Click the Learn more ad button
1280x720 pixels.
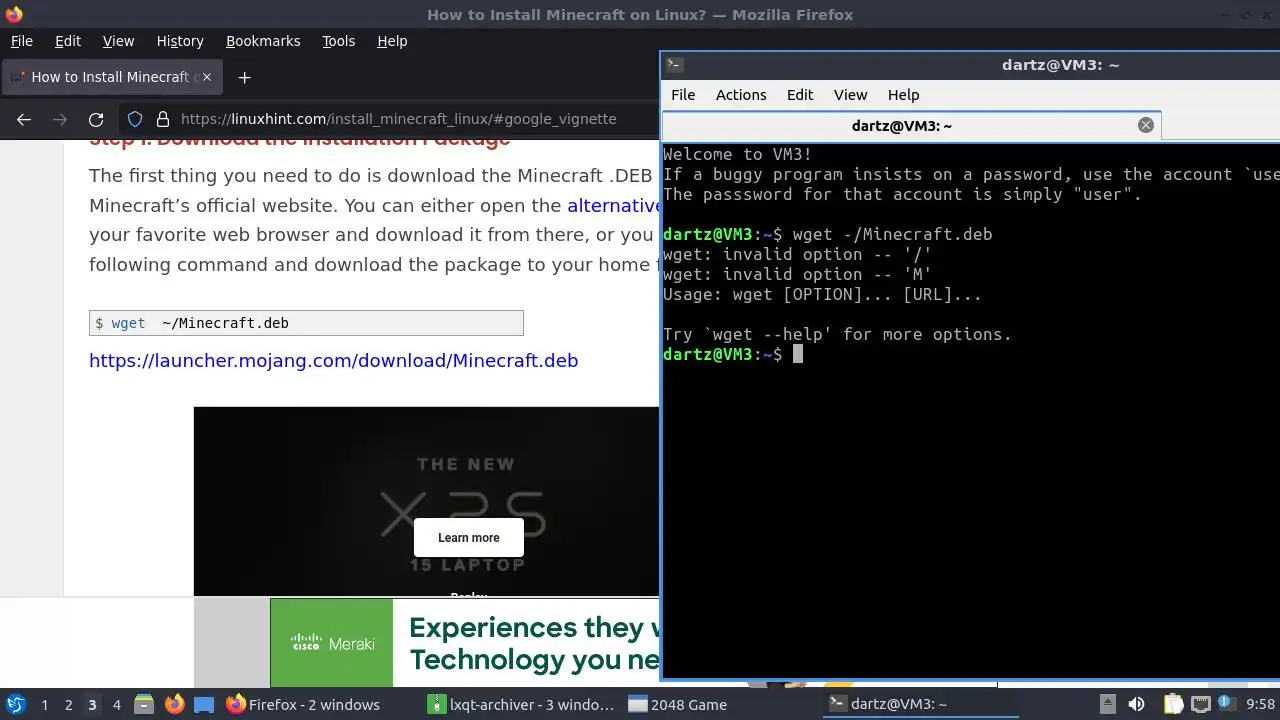[x=469, y=538]
